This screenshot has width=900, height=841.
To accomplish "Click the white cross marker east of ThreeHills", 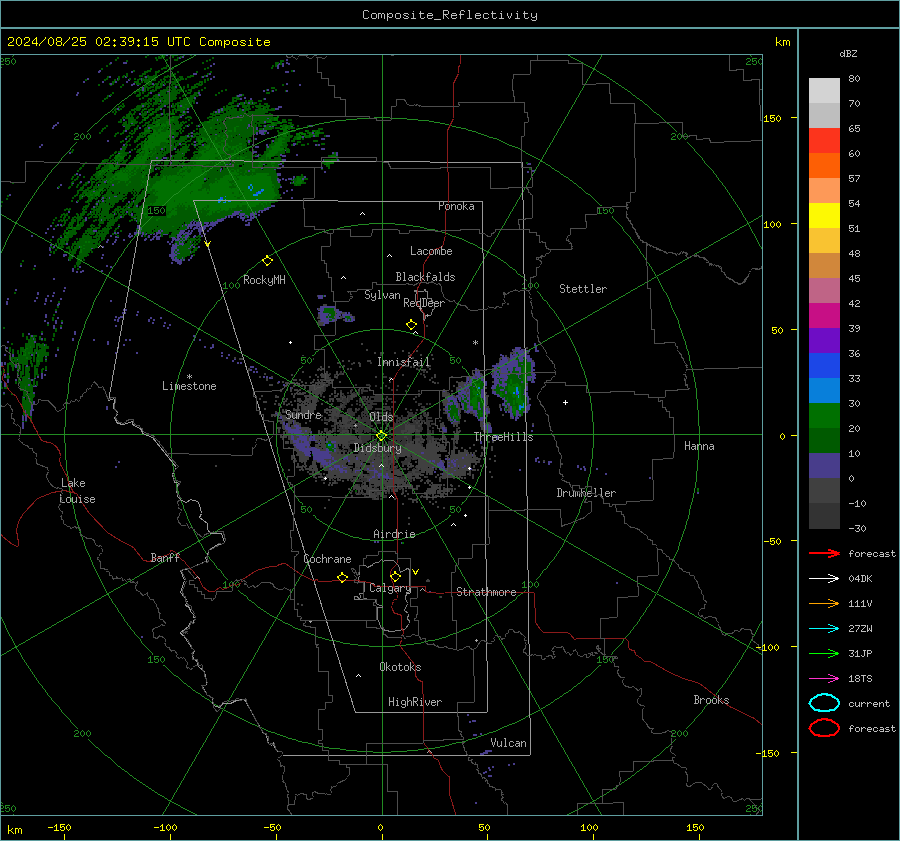I will point(565,402).
